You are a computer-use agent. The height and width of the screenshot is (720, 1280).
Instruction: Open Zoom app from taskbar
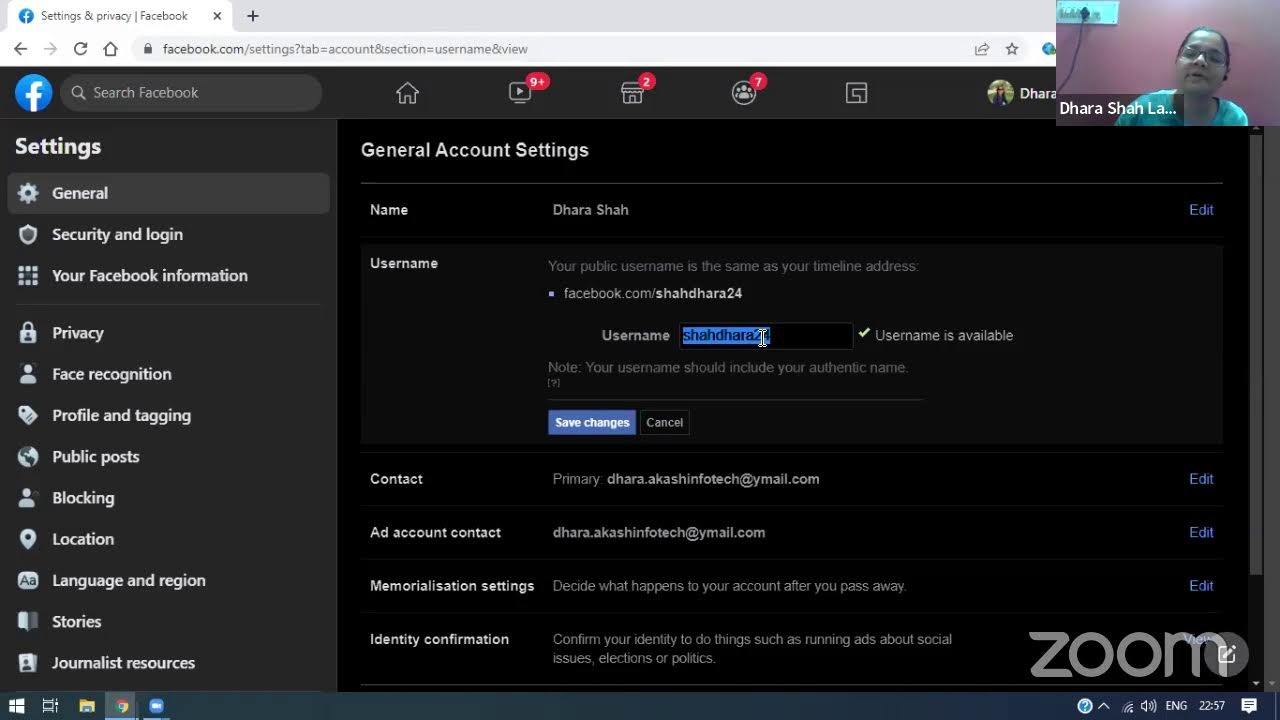tap(156, 706)
